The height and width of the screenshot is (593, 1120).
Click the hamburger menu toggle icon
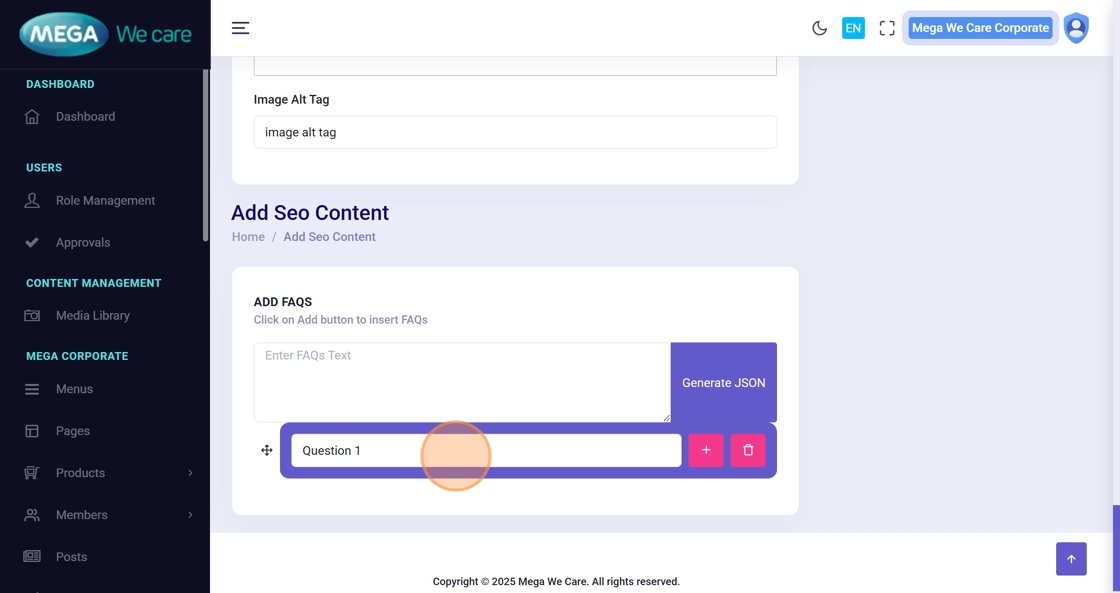pos(240,28)
